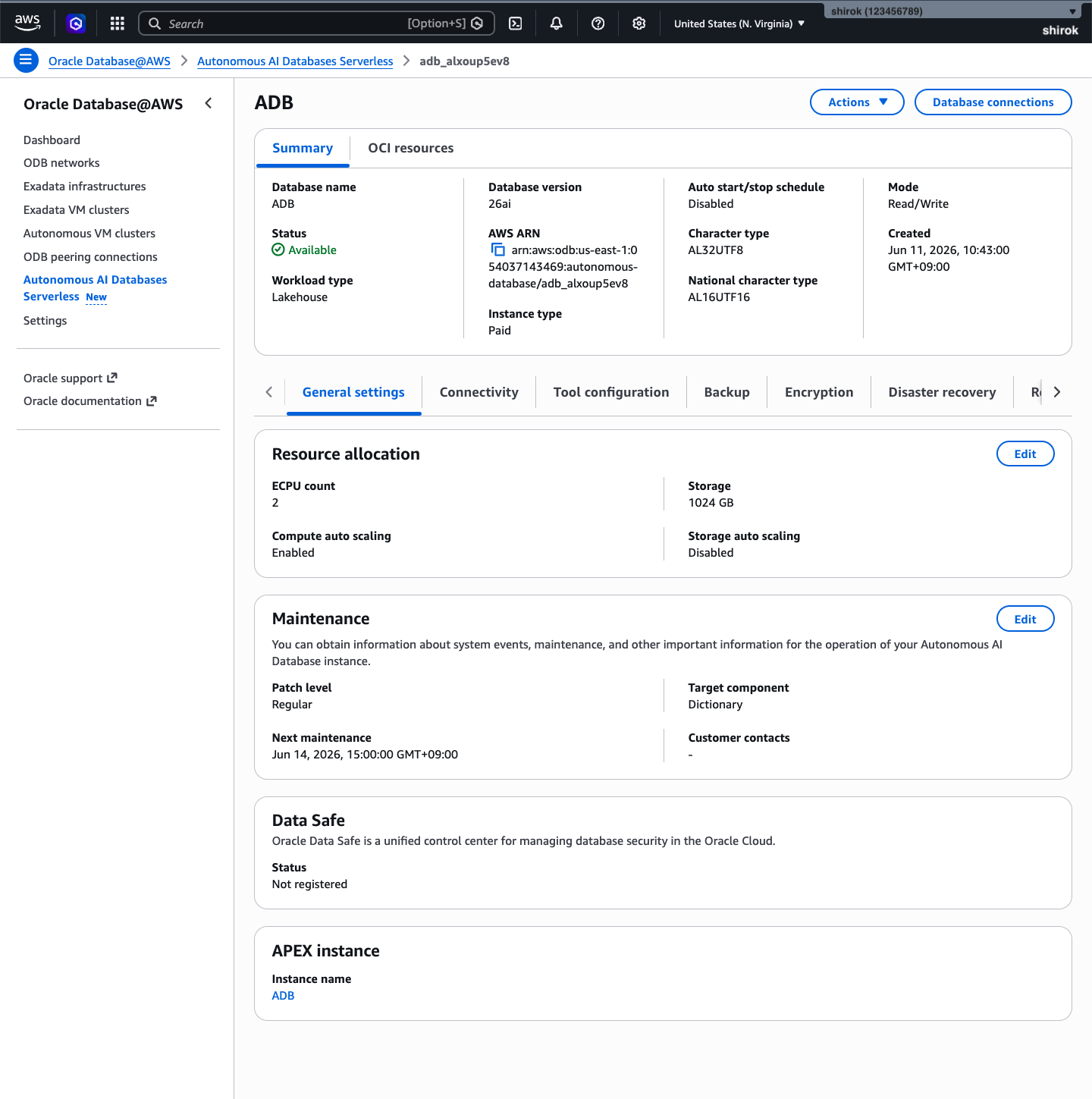
Task: Open the AWS home logo
Action: [x=27, y=24]
